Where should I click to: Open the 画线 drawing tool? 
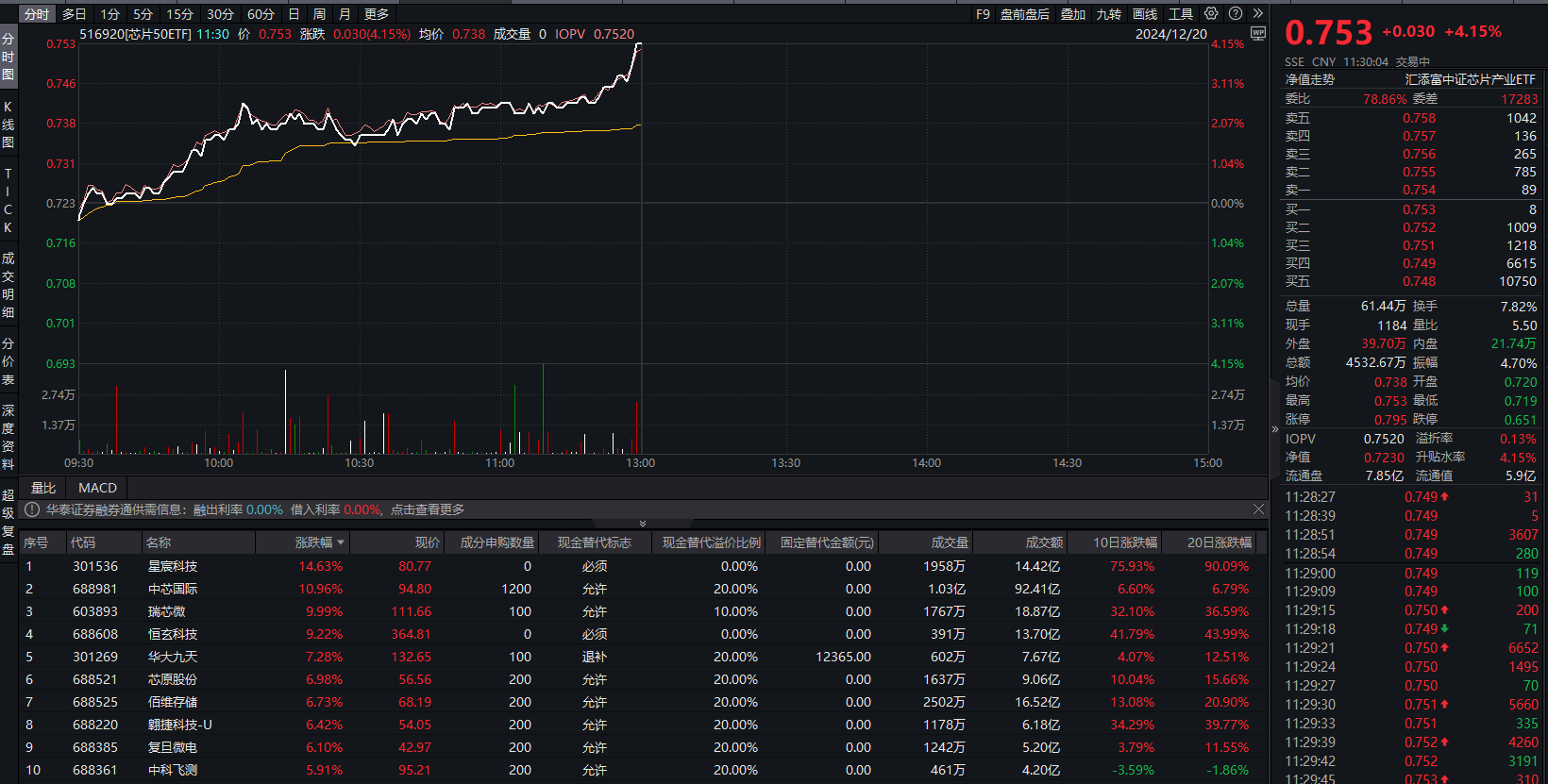(x=1144, y=14)
